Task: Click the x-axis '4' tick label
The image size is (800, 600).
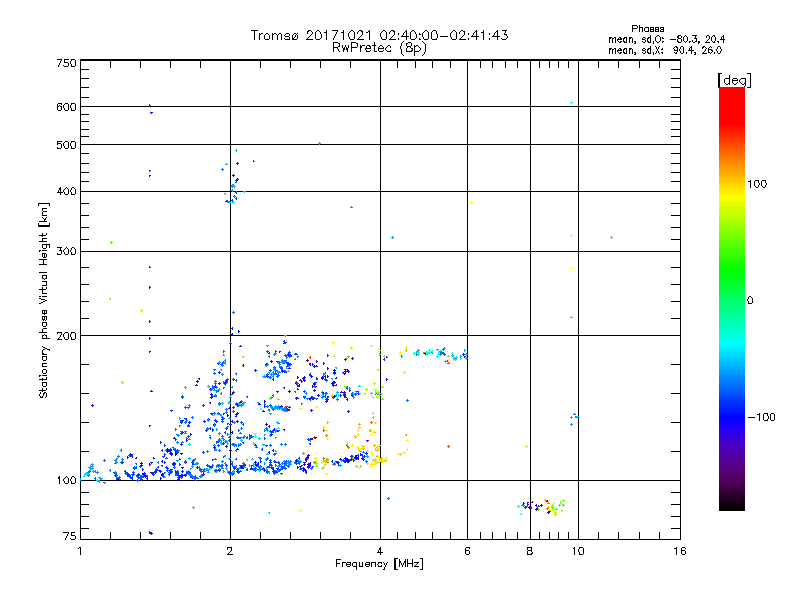Action: click(380, 551)
